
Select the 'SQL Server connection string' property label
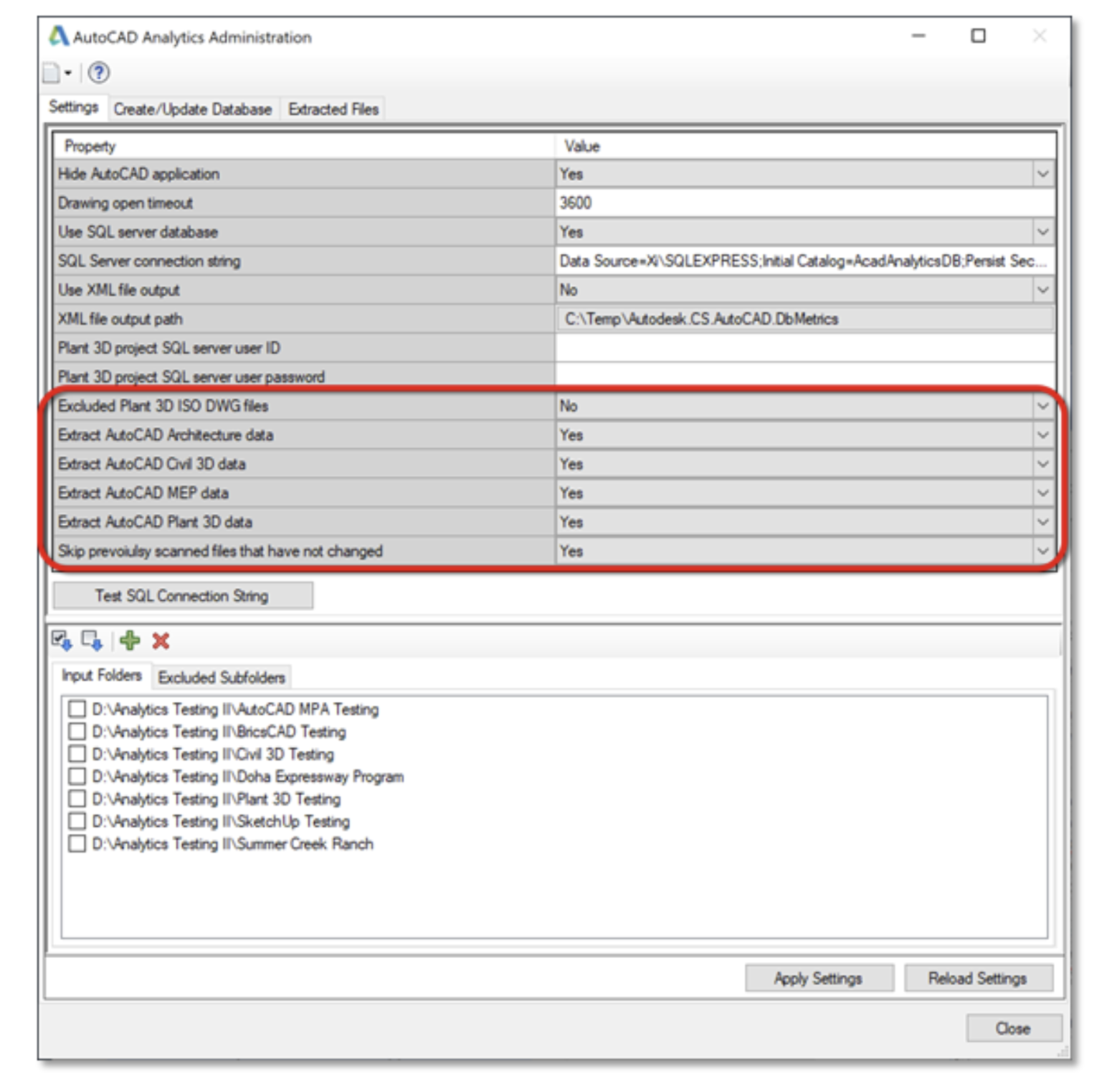[x=149, y=261]
